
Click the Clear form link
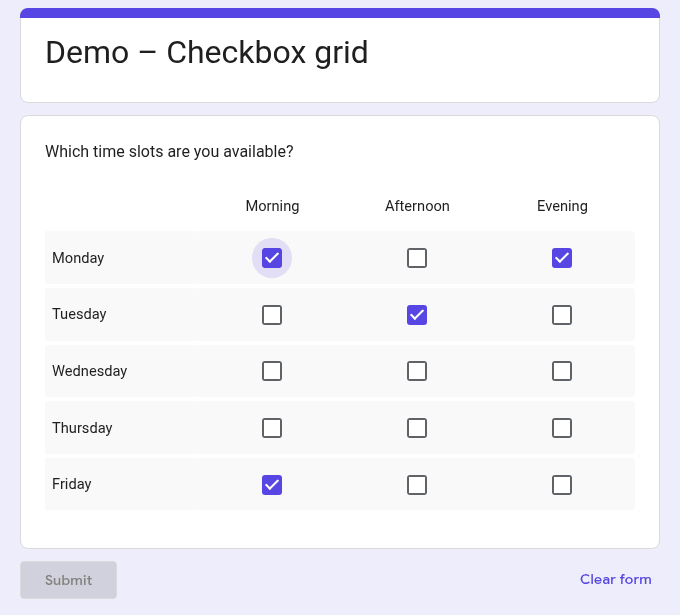pyautogui.click(x=615, y=579)
